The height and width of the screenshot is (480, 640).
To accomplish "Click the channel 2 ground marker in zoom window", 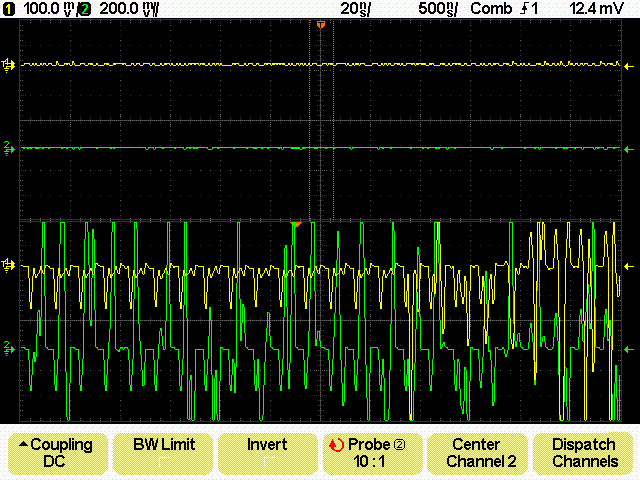I will 9,348.
